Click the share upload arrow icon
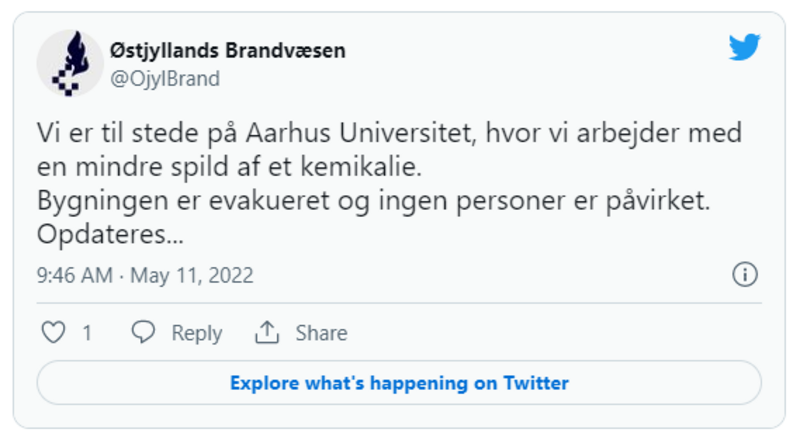Viewport: 800px width, 443px height. [267, 332]
